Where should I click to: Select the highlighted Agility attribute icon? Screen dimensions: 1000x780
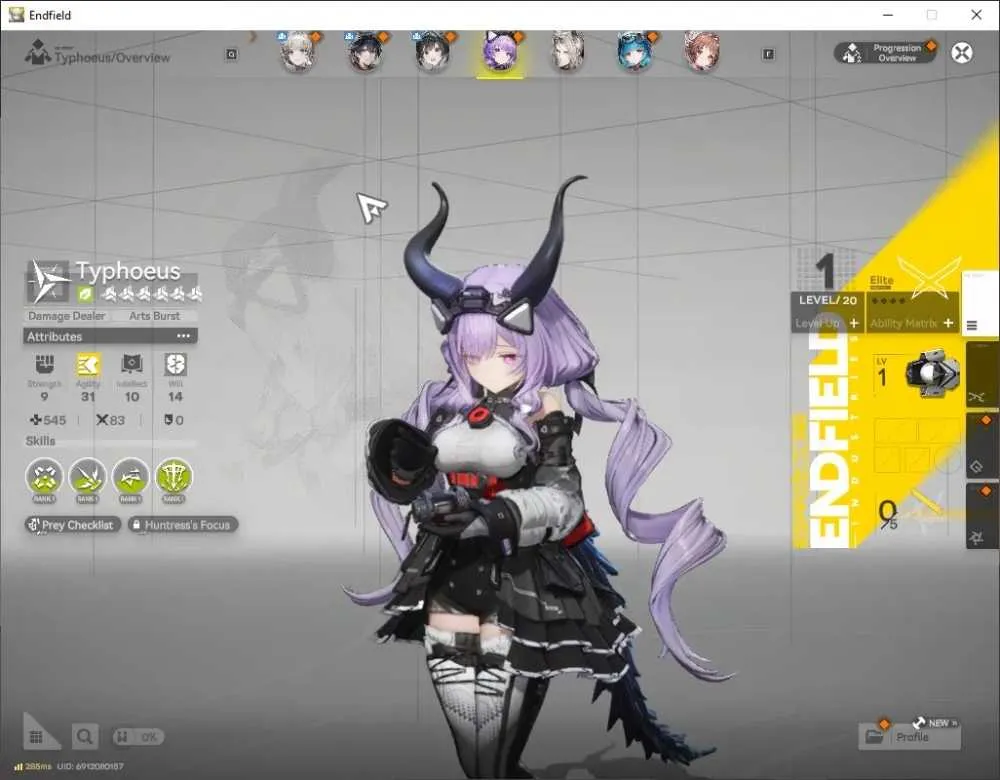pos(88,365)
